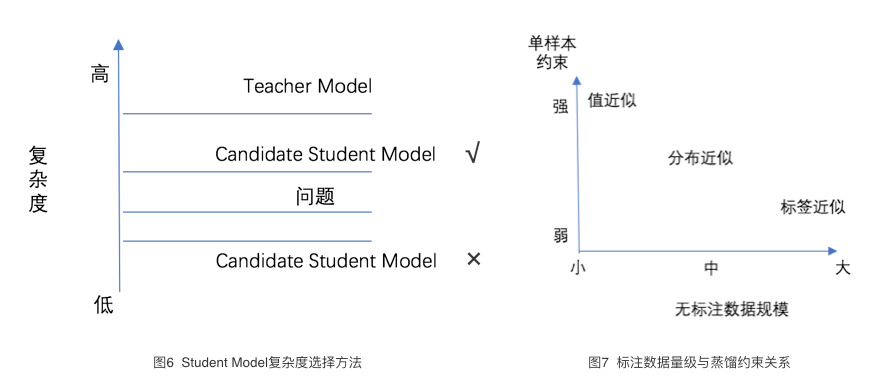Viewport: 884px width, 385px height.
Task: Select the upper Candidate Student Model text
Action: tap(325, 154)
